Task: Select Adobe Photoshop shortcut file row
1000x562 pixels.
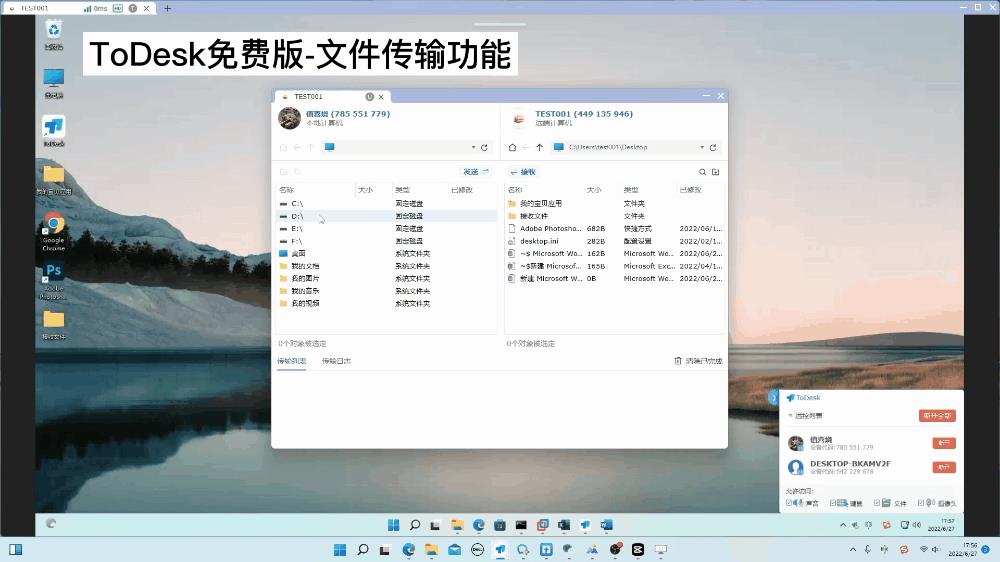Action: tap(614, 228)
